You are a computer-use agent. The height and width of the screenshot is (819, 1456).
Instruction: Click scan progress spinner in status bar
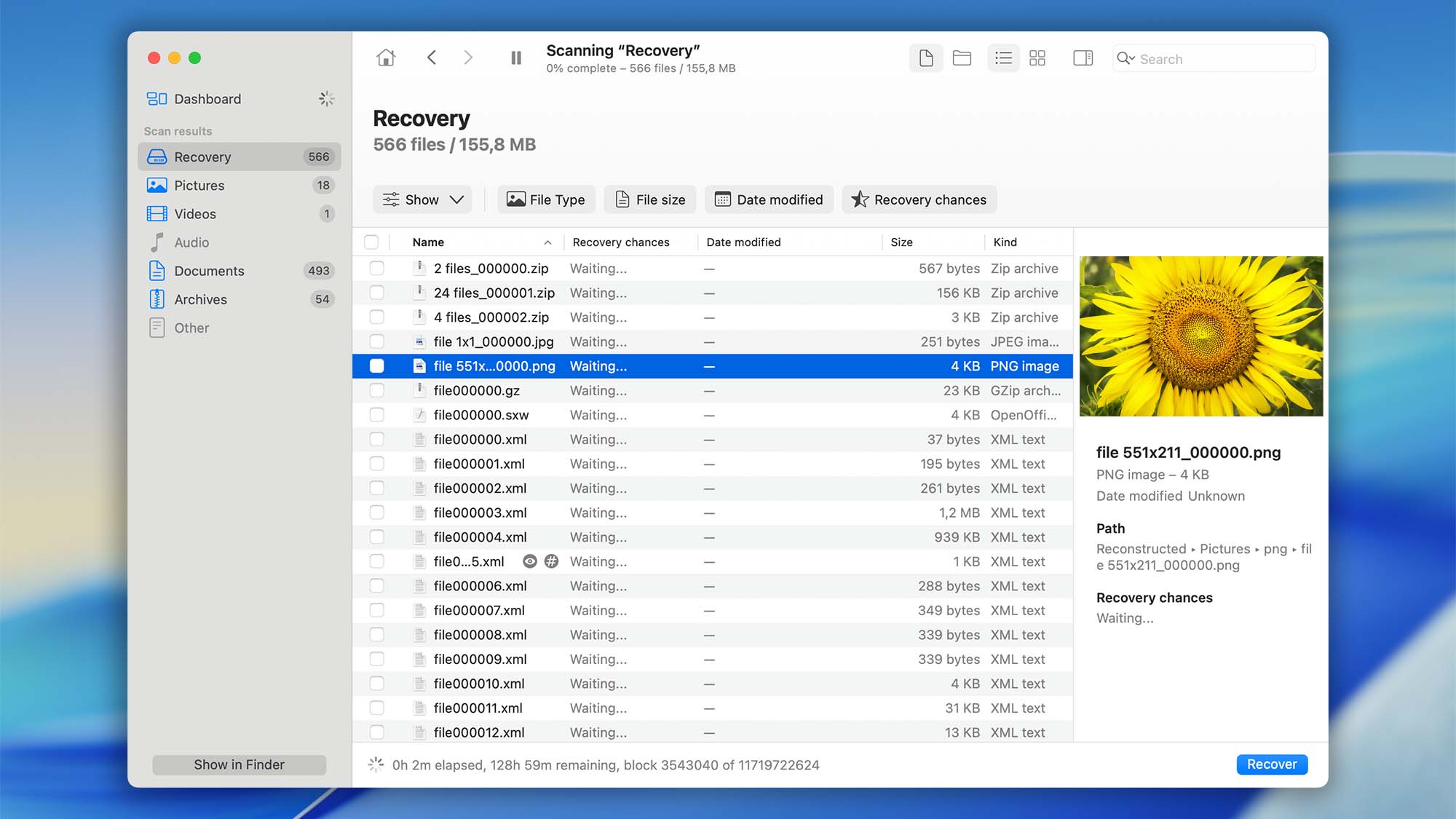[376, 764]
